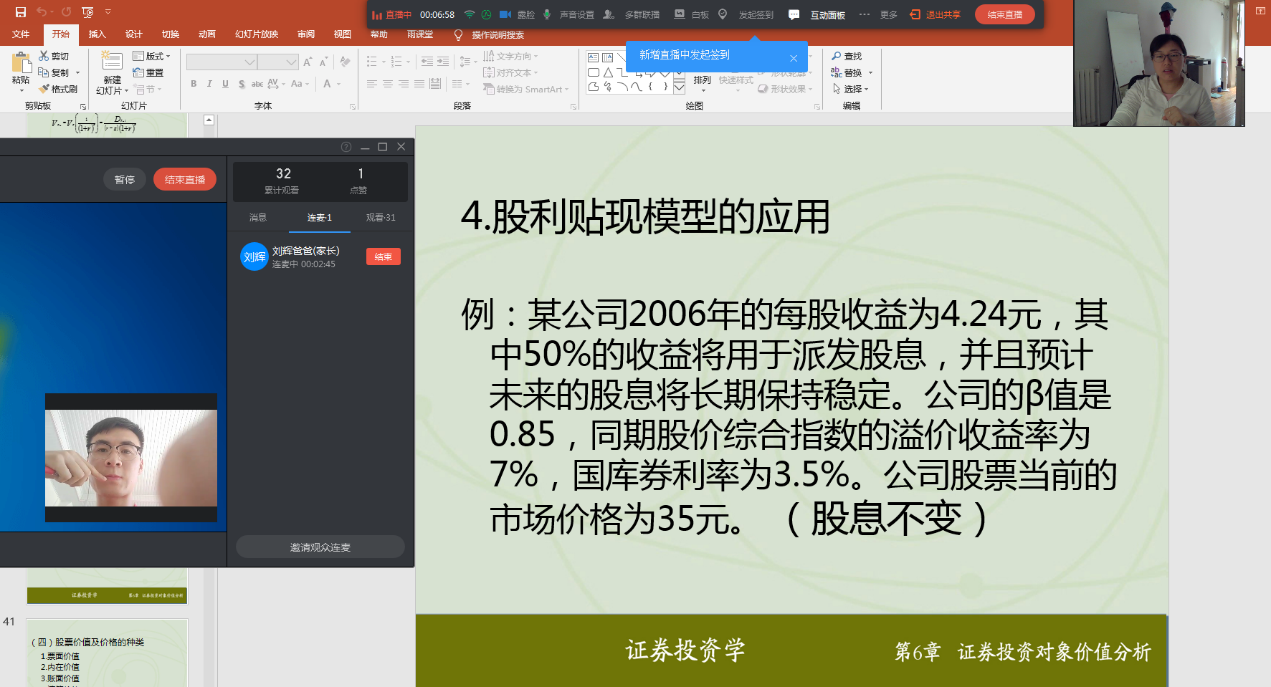
Task: Open the Select (选择) dropdown in editing group
Action: click(x=851, y=89)
